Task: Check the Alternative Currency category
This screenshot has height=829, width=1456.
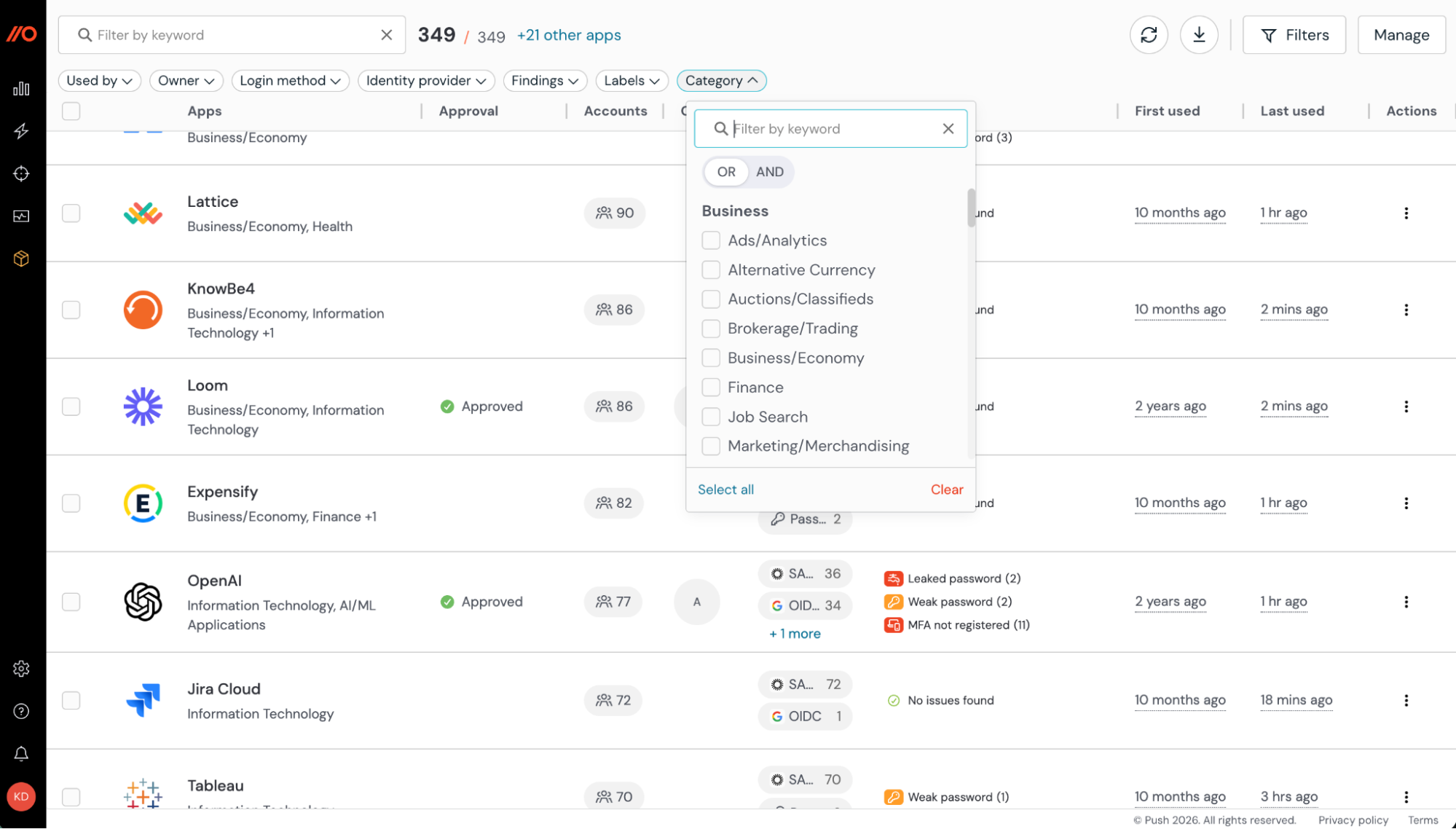Action: coord(711,270)
